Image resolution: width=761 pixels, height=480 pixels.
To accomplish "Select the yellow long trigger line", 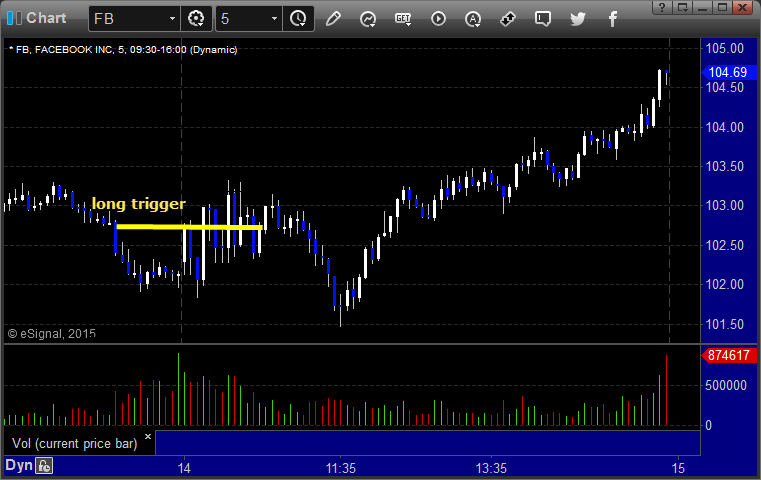I will point(189,227).
